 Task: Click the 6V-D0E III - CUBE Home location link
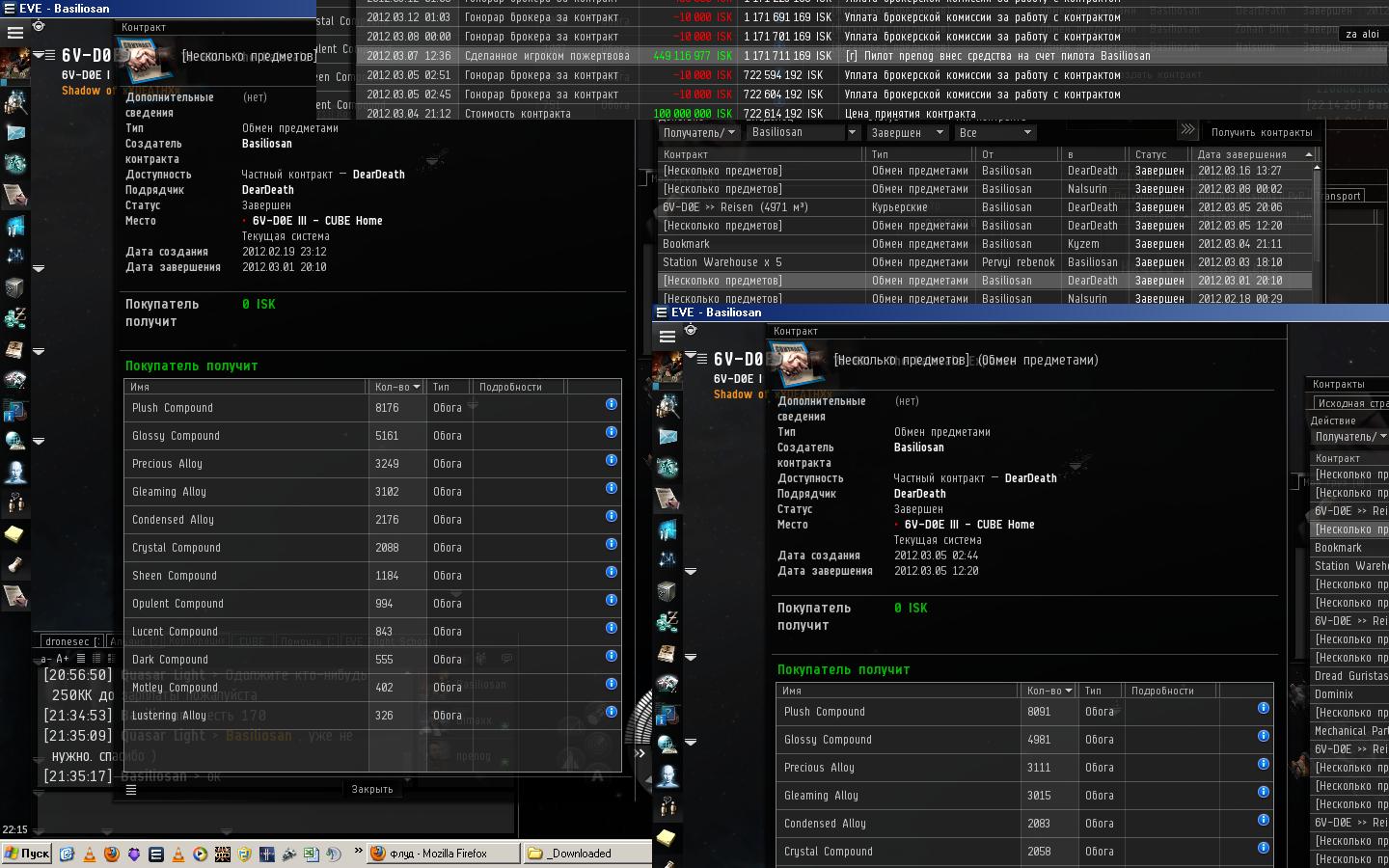[x=316, y=221]
